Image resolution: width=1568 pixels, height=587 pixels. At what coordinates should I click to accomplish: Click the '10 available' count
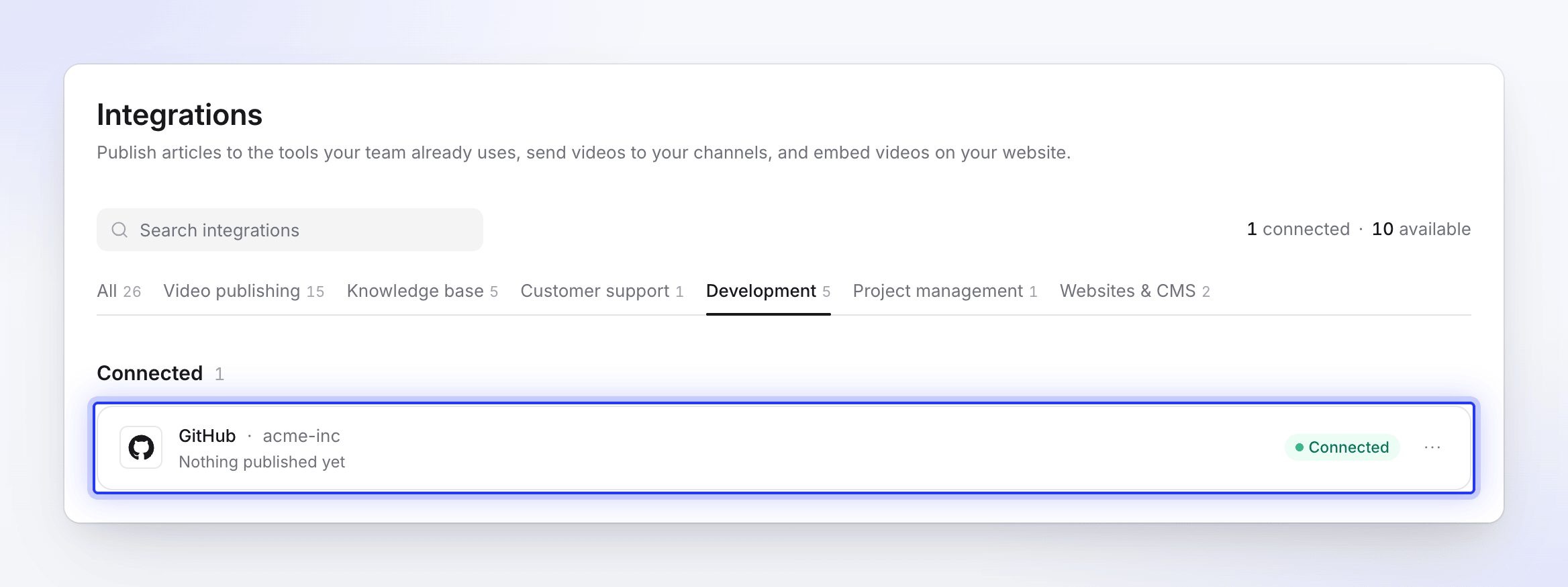click(1421, 229)
